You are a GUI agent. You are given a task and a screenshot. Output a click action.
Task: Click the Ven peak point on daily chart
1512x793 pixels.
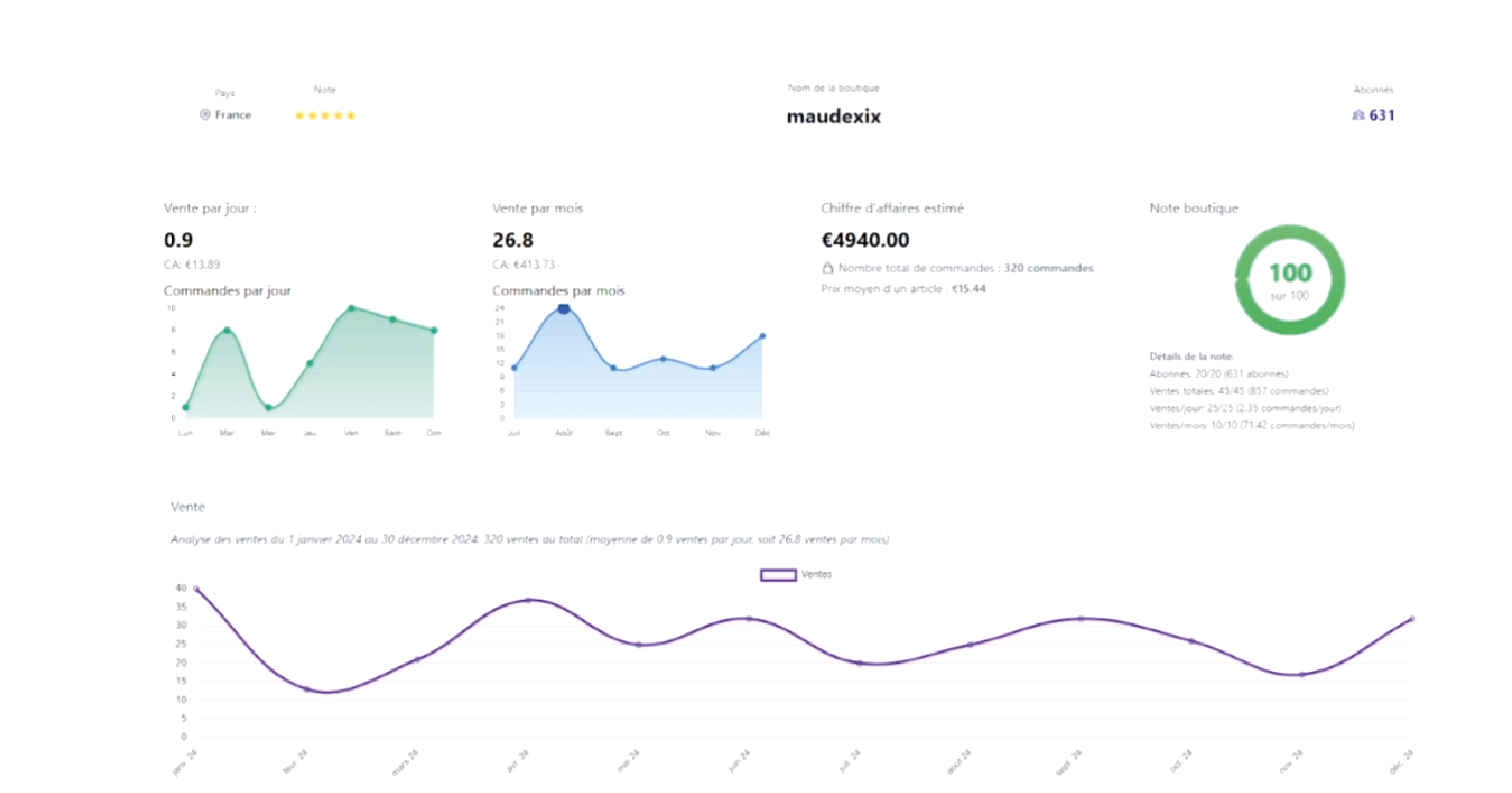[x=352, y=308]
